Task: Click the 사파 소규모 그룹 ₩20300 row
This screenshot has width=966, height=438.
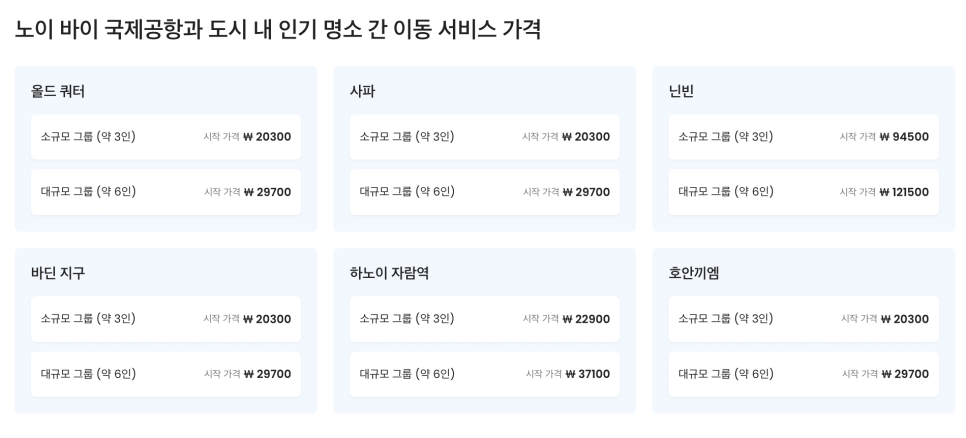Action: pos(485,137)
